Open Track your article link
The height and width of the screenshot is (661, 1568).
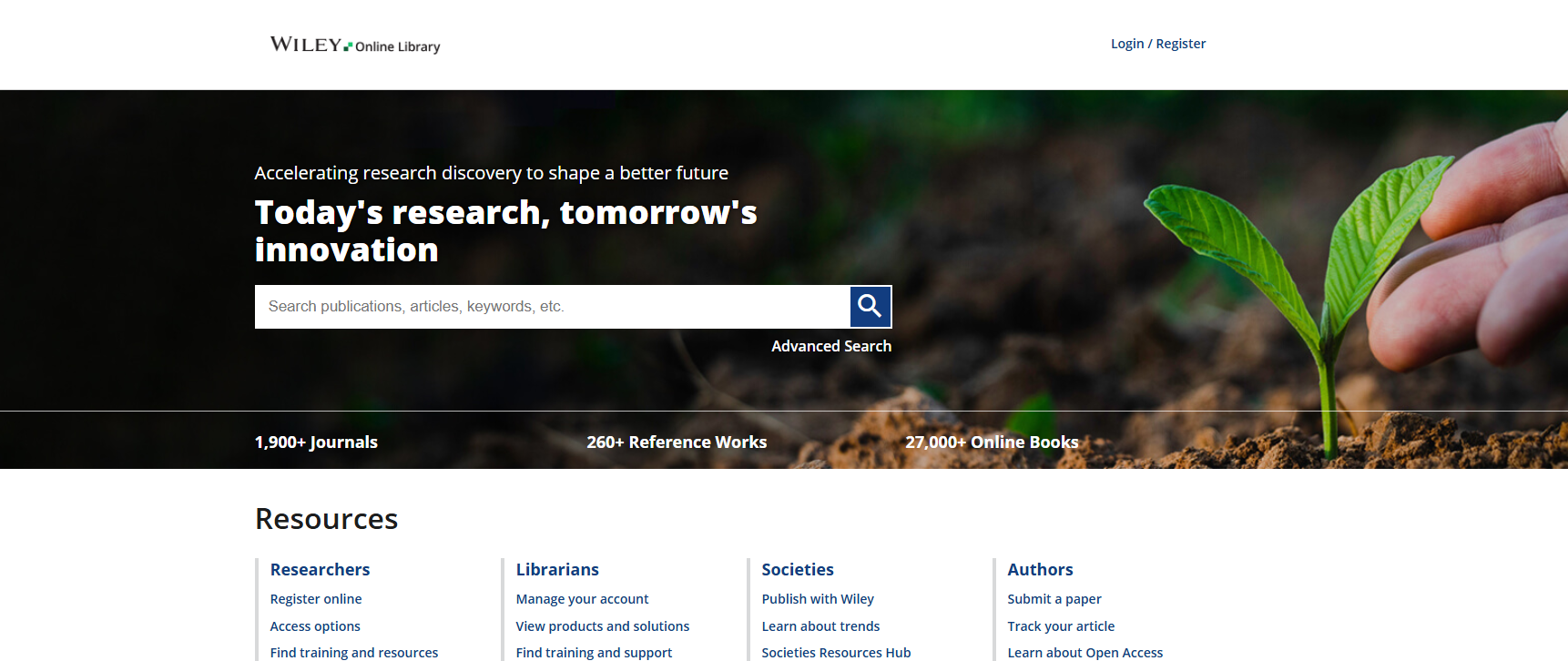1061,626
